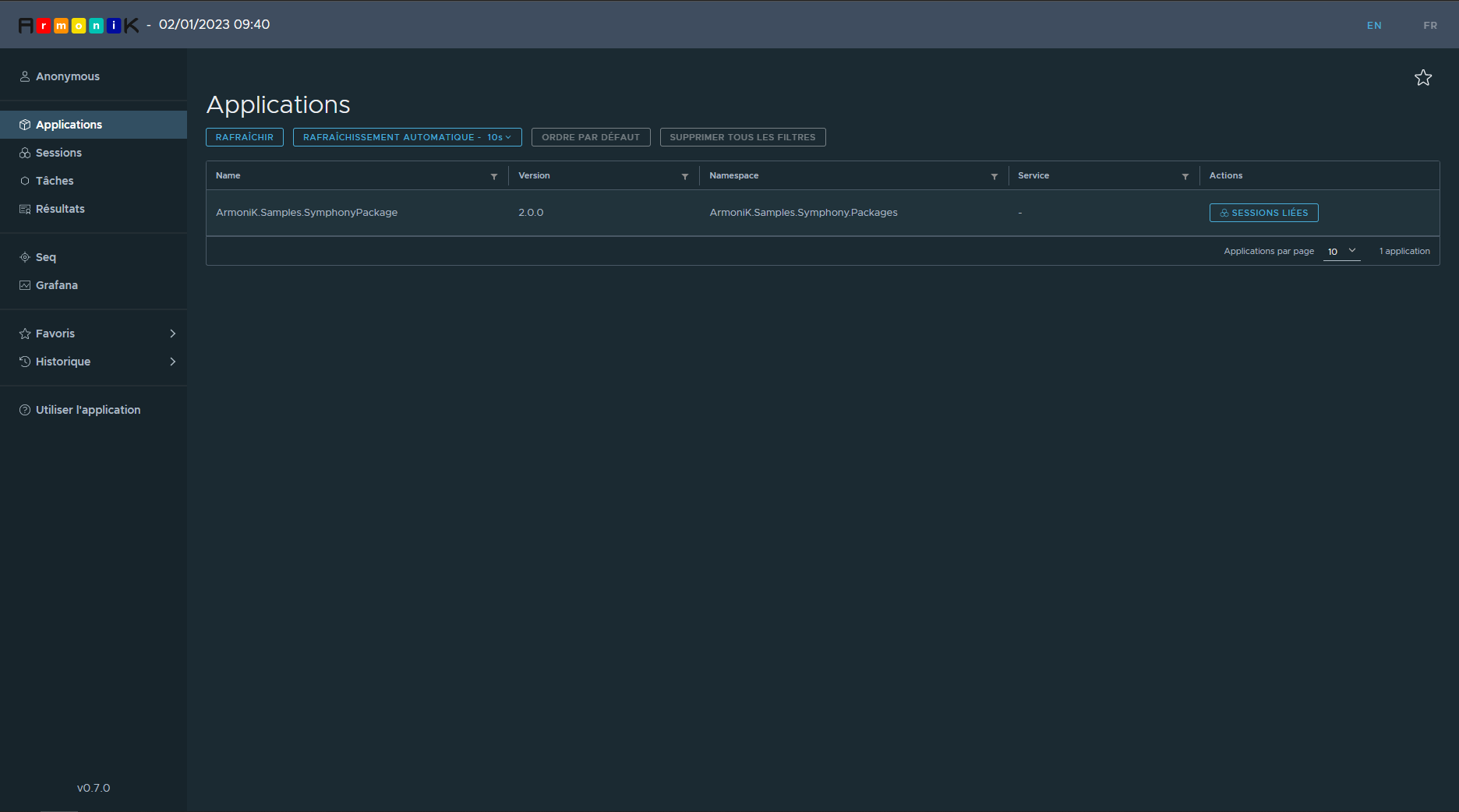This screenshot has width=1459, height=812.
Task: Add this page to favorites with the star icon
Action: (x=1423, y=78)
